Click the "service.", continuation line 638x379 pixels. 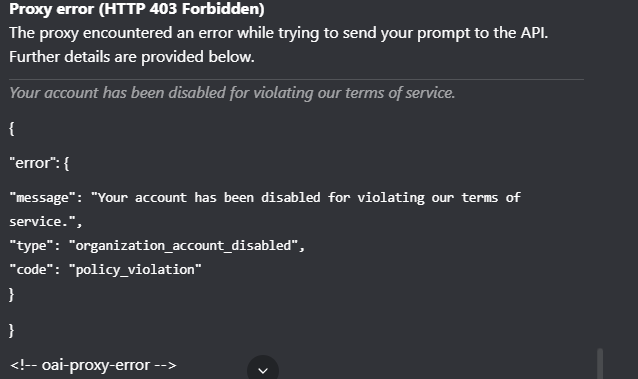tap(46, 221)
